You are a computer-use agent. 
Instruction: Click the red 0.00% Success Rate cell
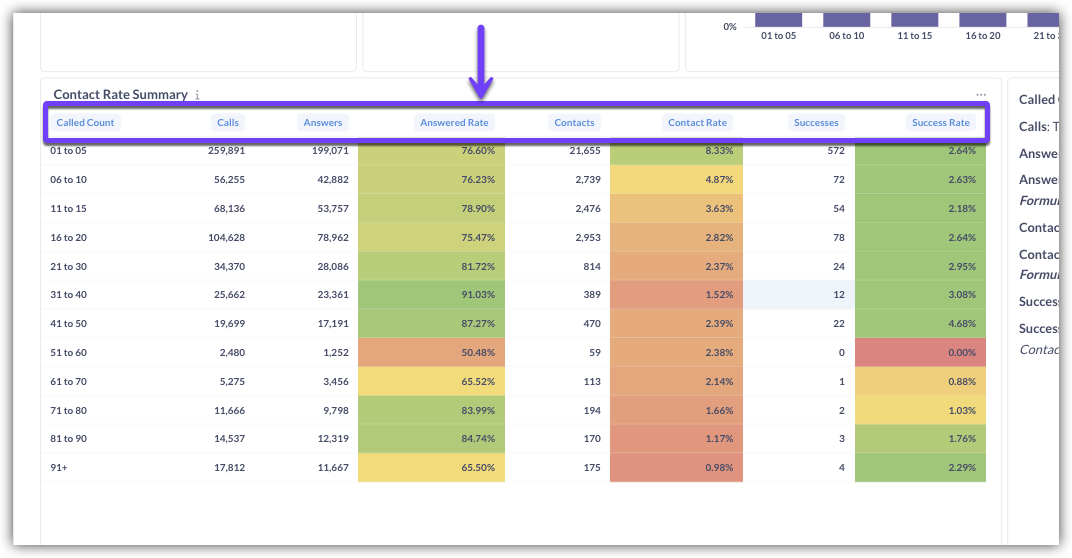click(920, 352)
